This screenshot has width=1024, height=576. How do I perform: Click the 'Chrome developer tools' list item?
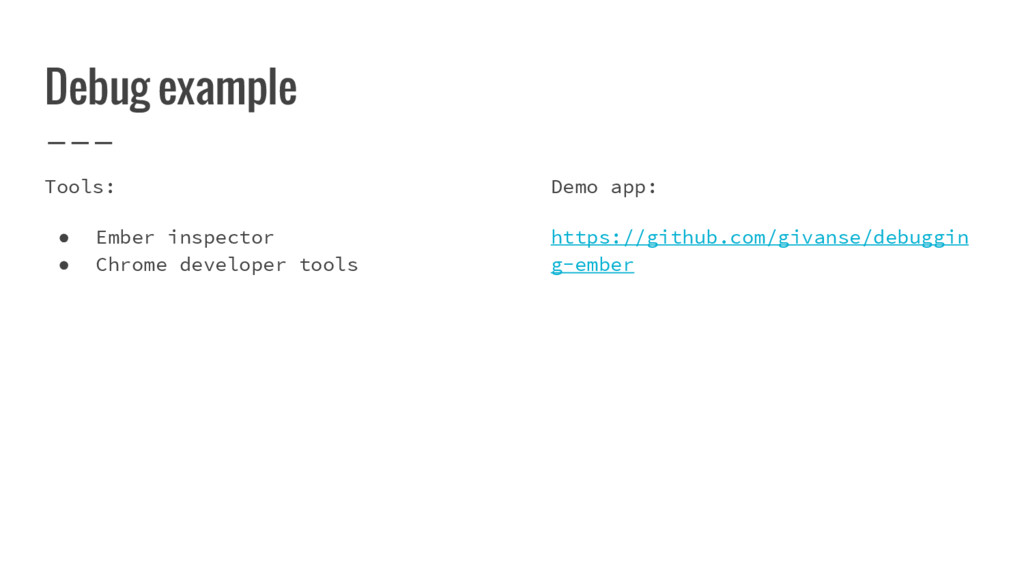[227, 264]
